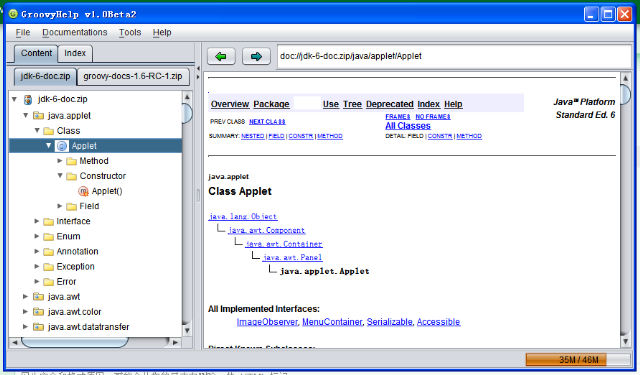Open the java.awt.Container link
This screenshot has width=640, height=375.
(x=284, y=244)
